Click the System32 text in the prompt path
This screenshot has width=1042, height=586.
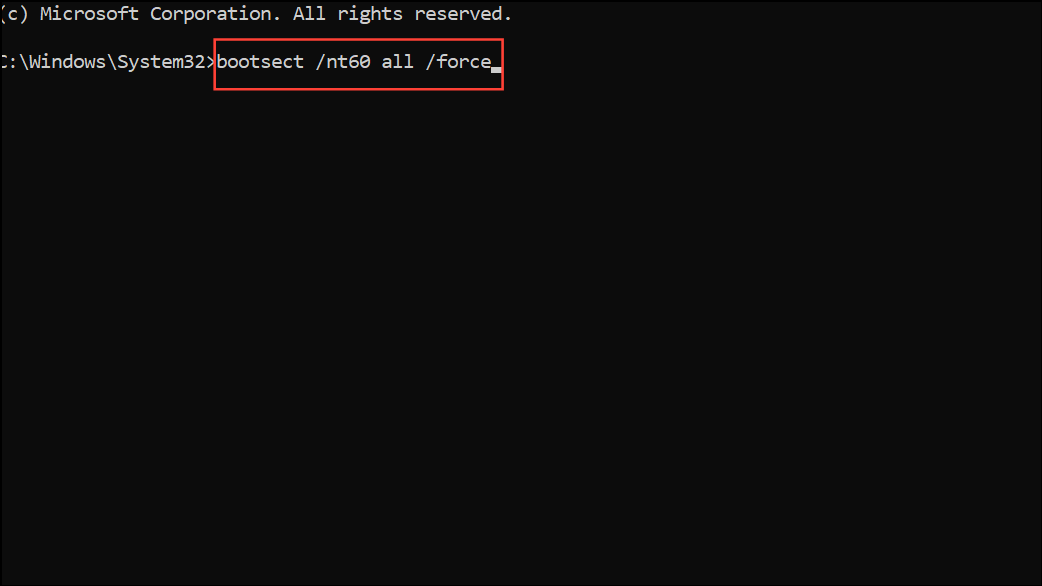[x=161, y=62]
